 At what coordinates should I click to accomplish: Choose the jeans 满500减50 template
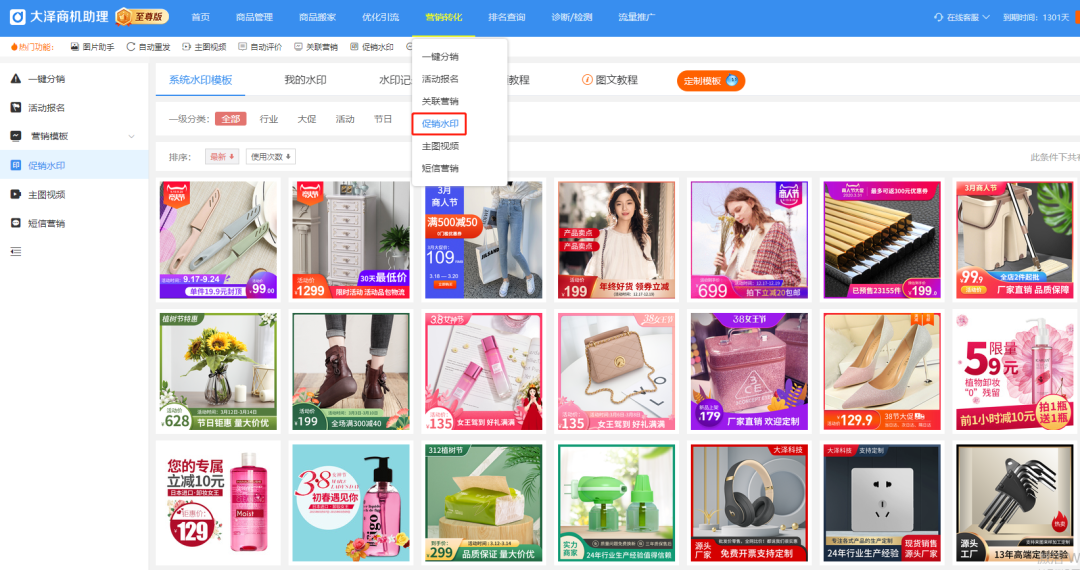tap(484, 240)
